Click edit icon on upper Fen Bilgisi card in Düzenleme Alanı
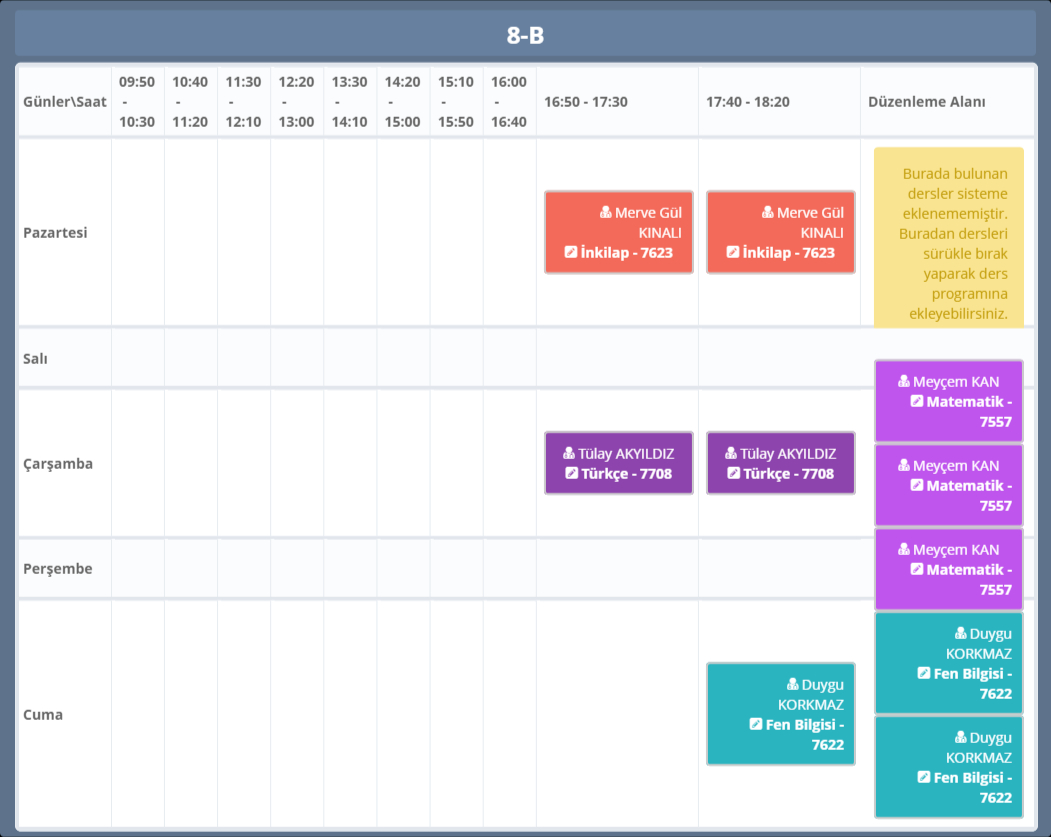The width and height of the screenshot is (1051, 837). [x=924, y=674]
